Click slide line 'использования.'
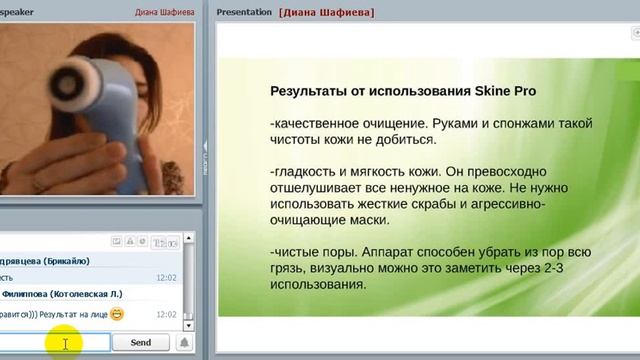 318,284
